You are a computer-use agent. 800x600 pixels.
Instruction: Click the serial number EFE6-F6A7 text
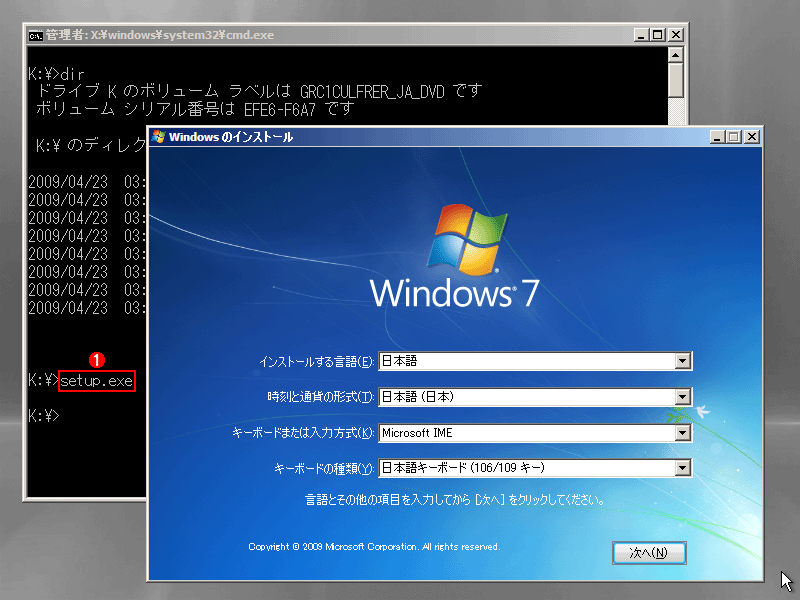[x=280, y=110]
